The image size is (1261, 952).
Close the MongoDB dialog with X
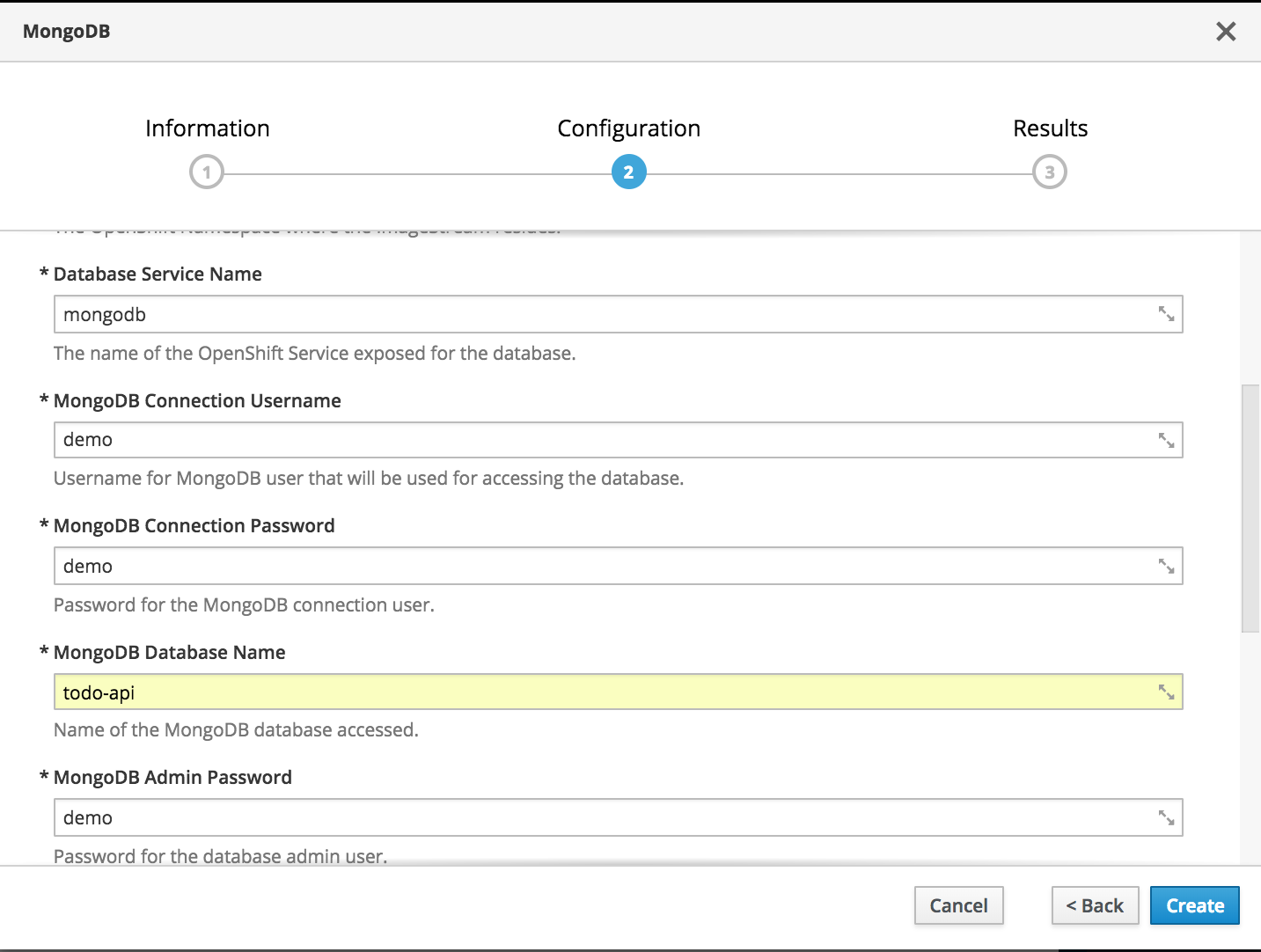(x=1226, y=32)
